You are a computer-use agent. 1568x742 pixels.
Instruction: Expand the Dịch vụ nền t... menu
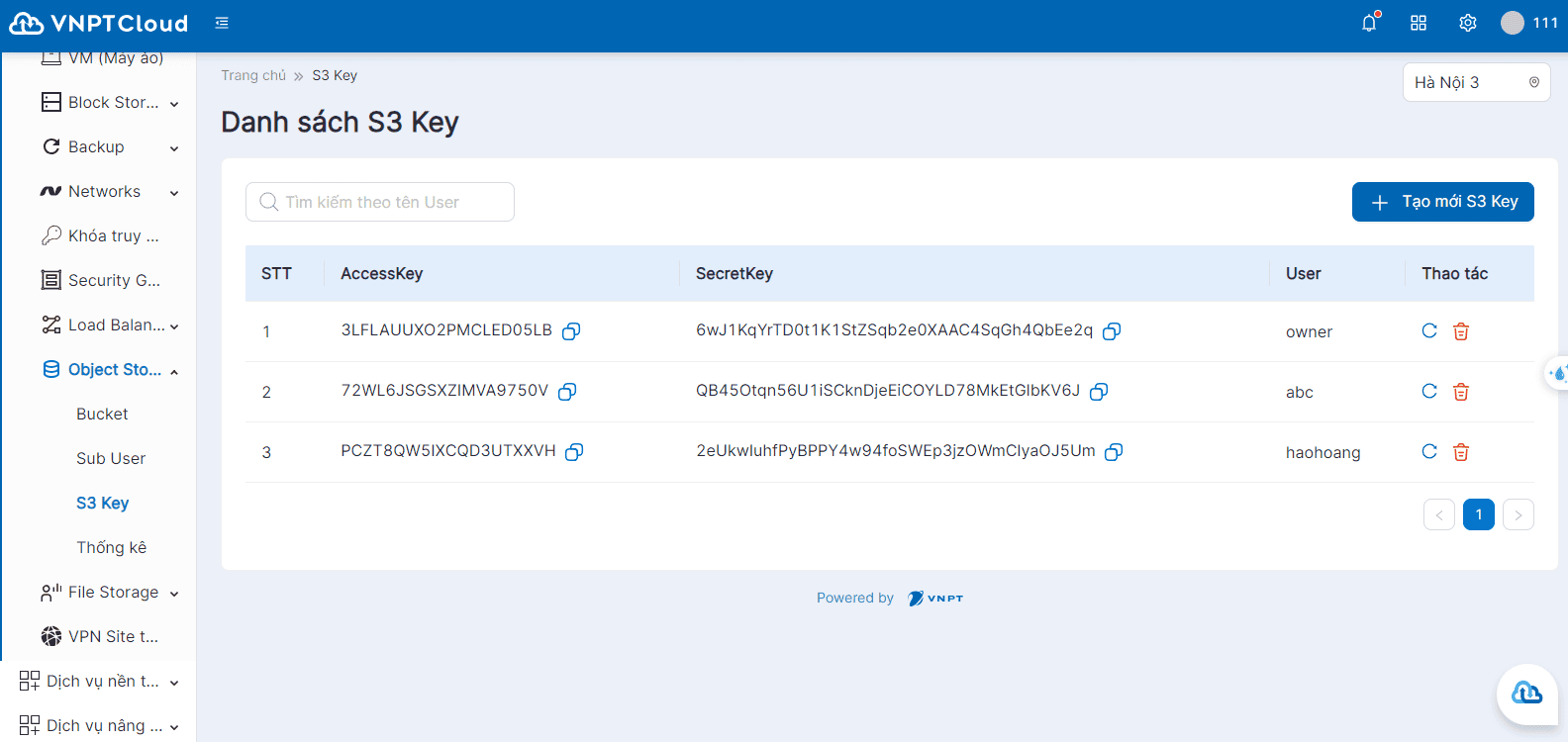click(99, 681)
